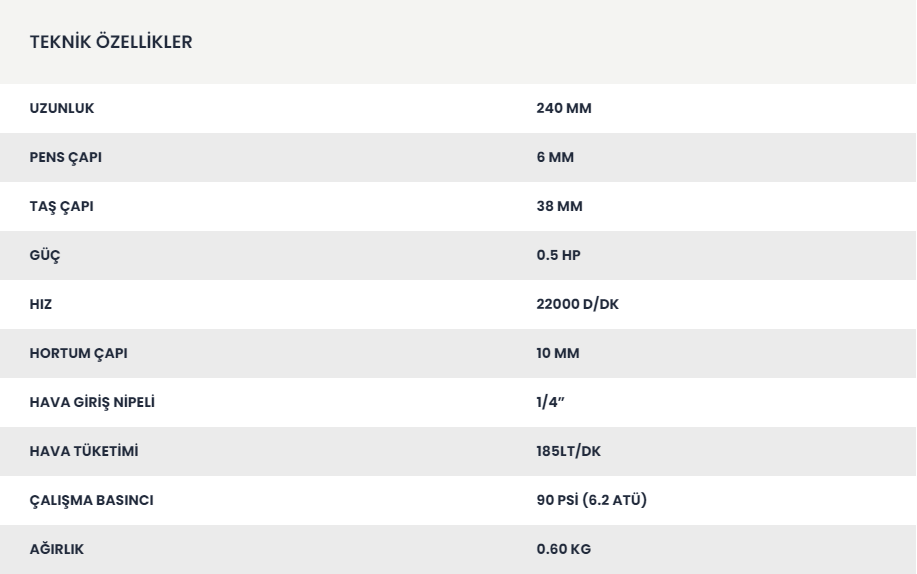The image size is (917, 574).
Task: Click the 240 MM value
Action: pos(564,108)
